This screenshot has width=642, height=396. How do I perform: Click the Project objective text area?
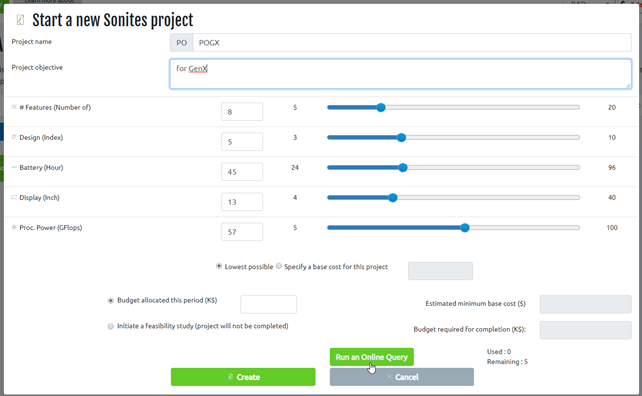coord(400,74)
